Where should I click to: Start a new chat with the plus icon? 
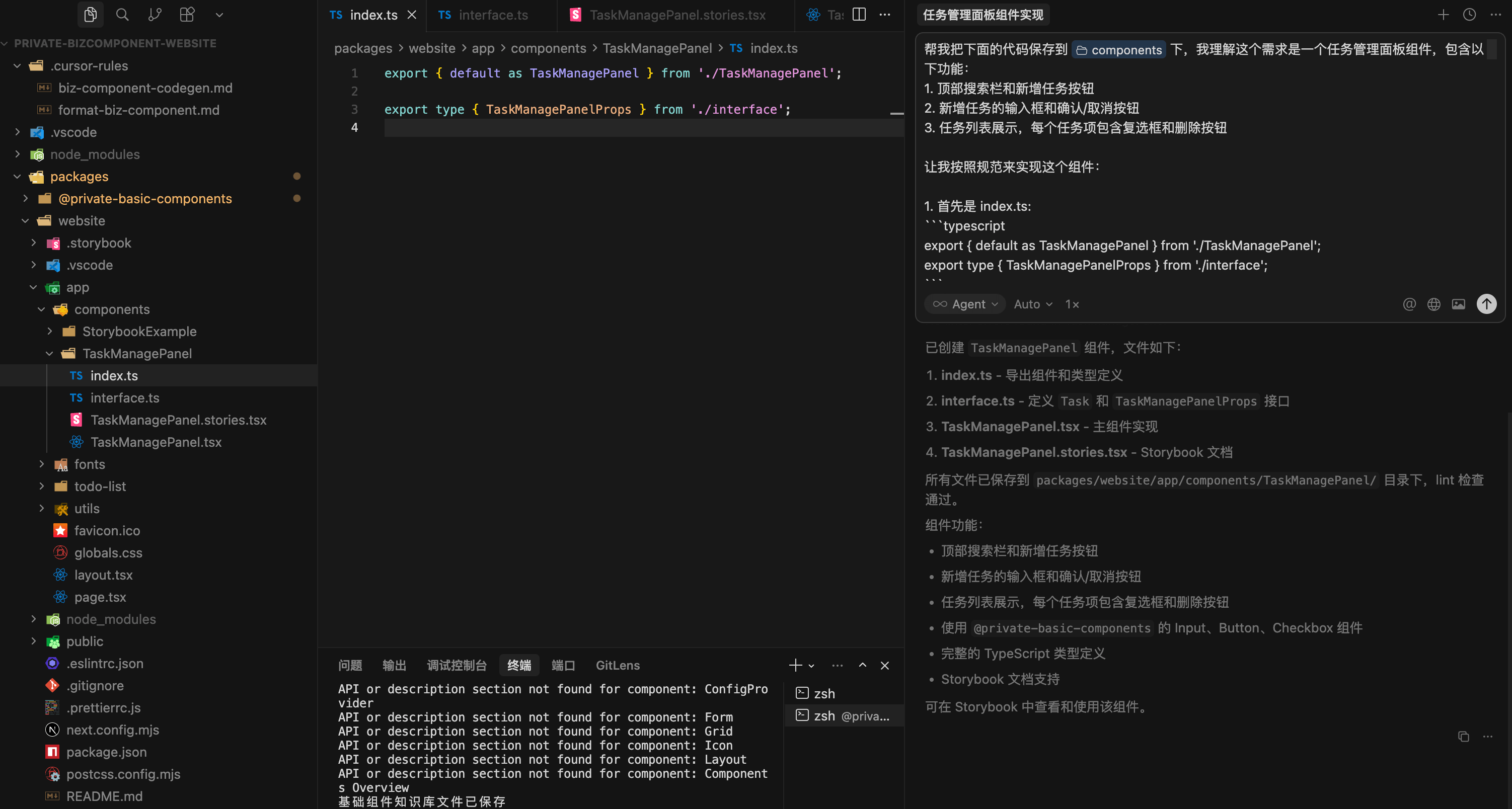pos(1444,15)
